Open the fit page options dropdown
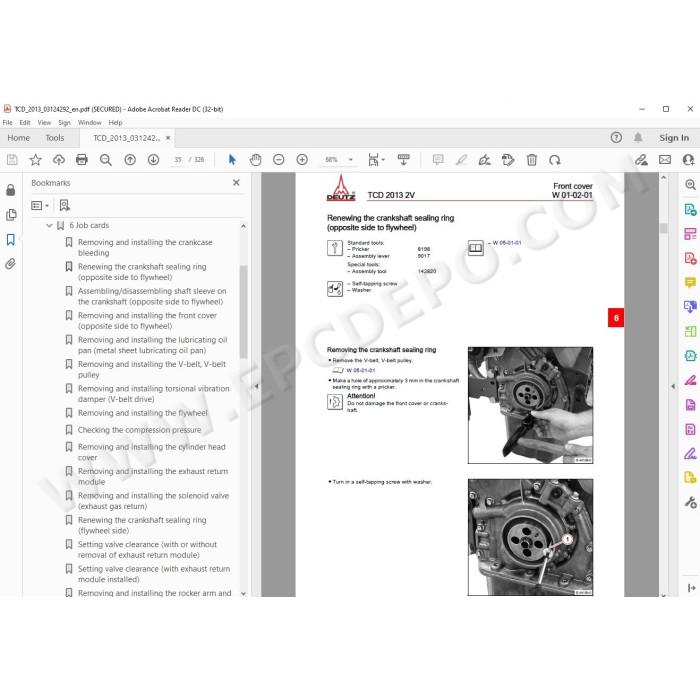 click(376, 160)
